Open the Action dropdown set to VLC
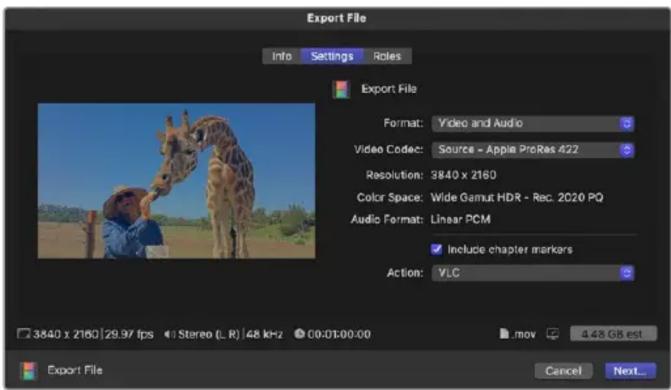The height and width of the screenshot is (390, 671). 533,273
